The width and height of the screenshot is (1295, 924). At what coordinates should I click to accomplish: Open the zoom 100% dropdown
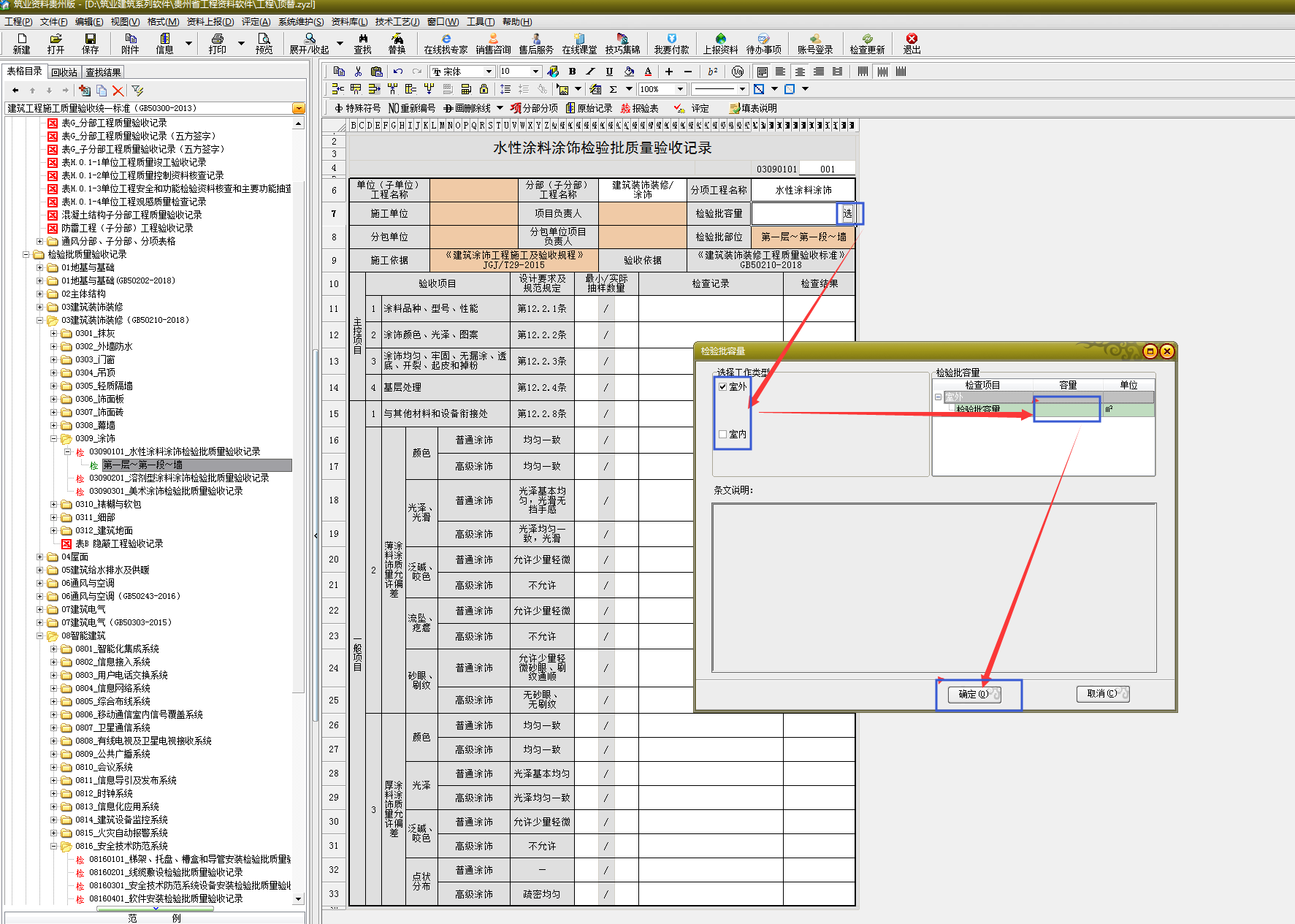point(680,89)
